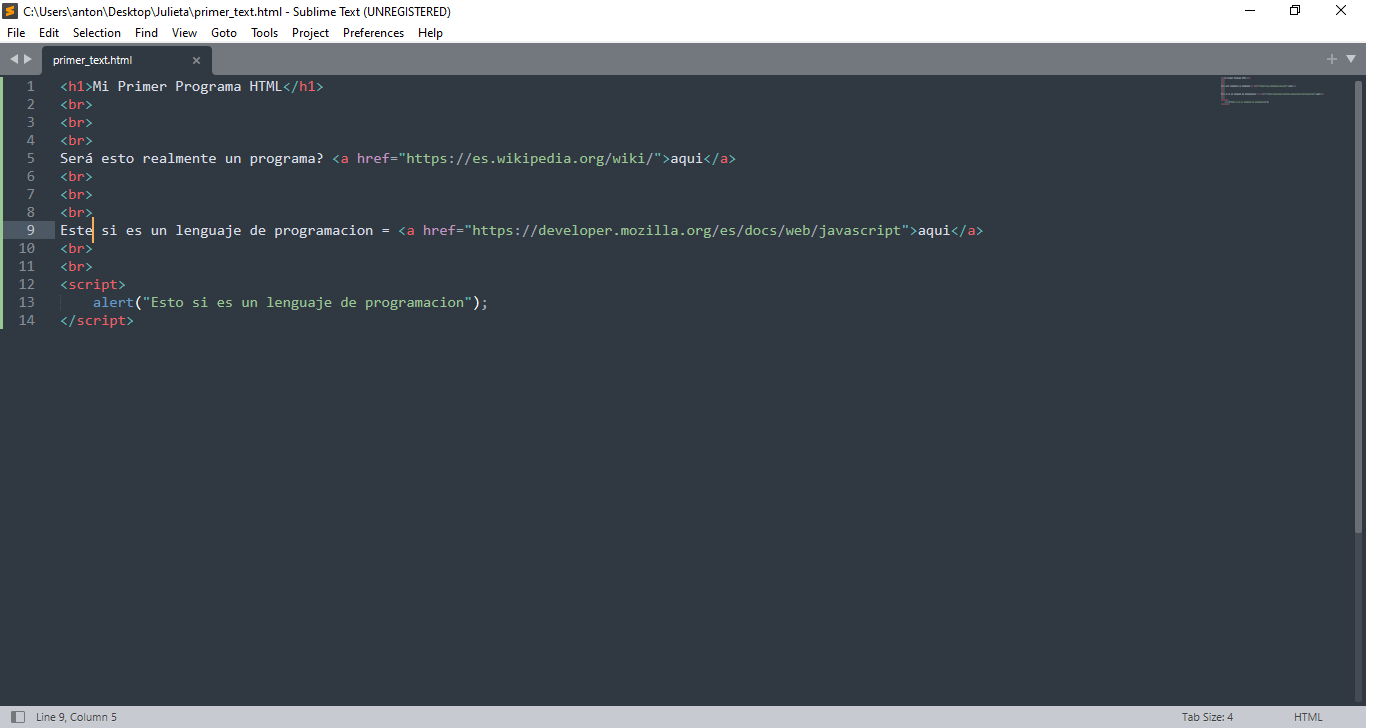Click 'aqui' link text on line 9

[933, 230]
